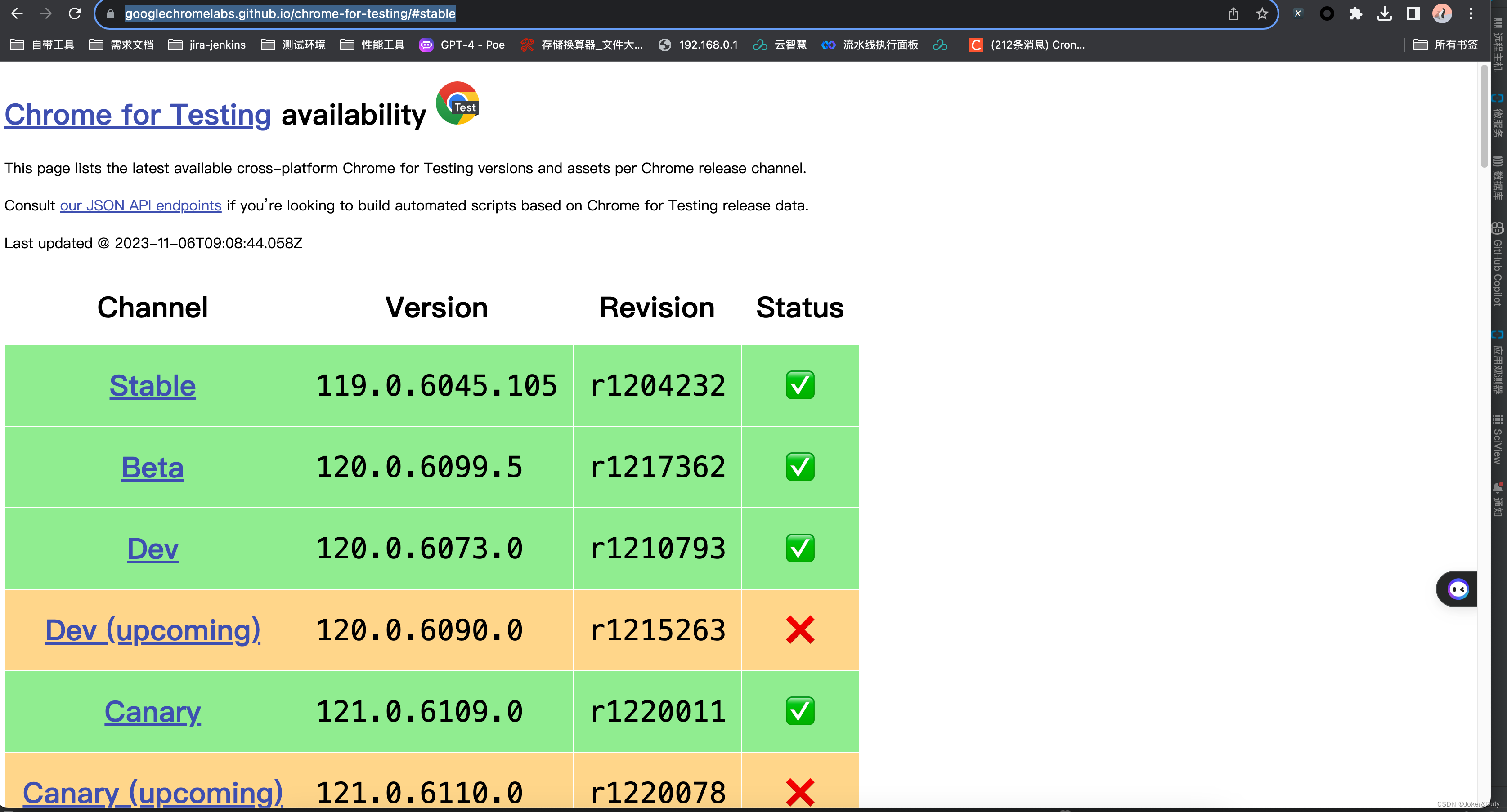1507x812 pixels.
Task: Bookmark this page with star icon
Action: click(1261, 13)
